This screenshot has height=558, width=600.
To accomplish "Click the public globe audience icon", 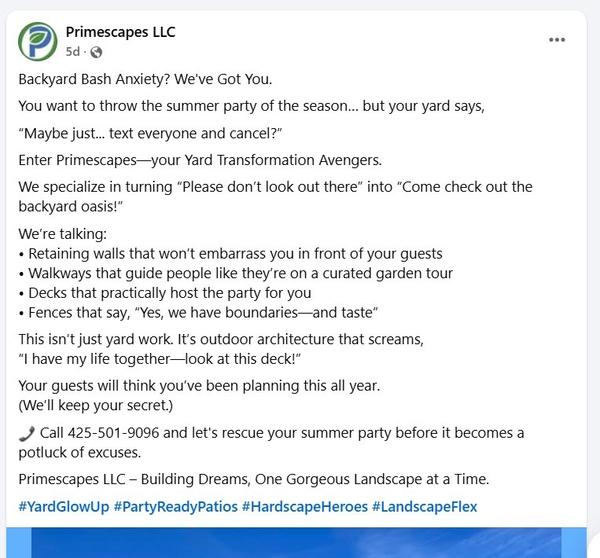I will (x=96, y=52).
